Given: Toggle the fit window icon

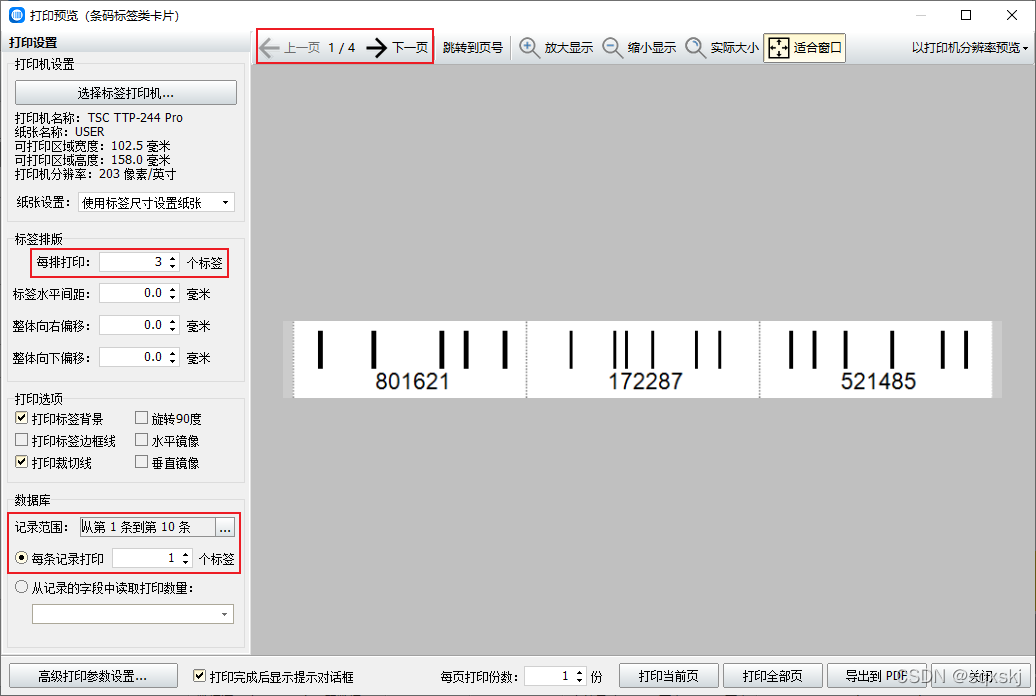Looking at the screenshot, I should pyautogui.click(x=779, y=48).
